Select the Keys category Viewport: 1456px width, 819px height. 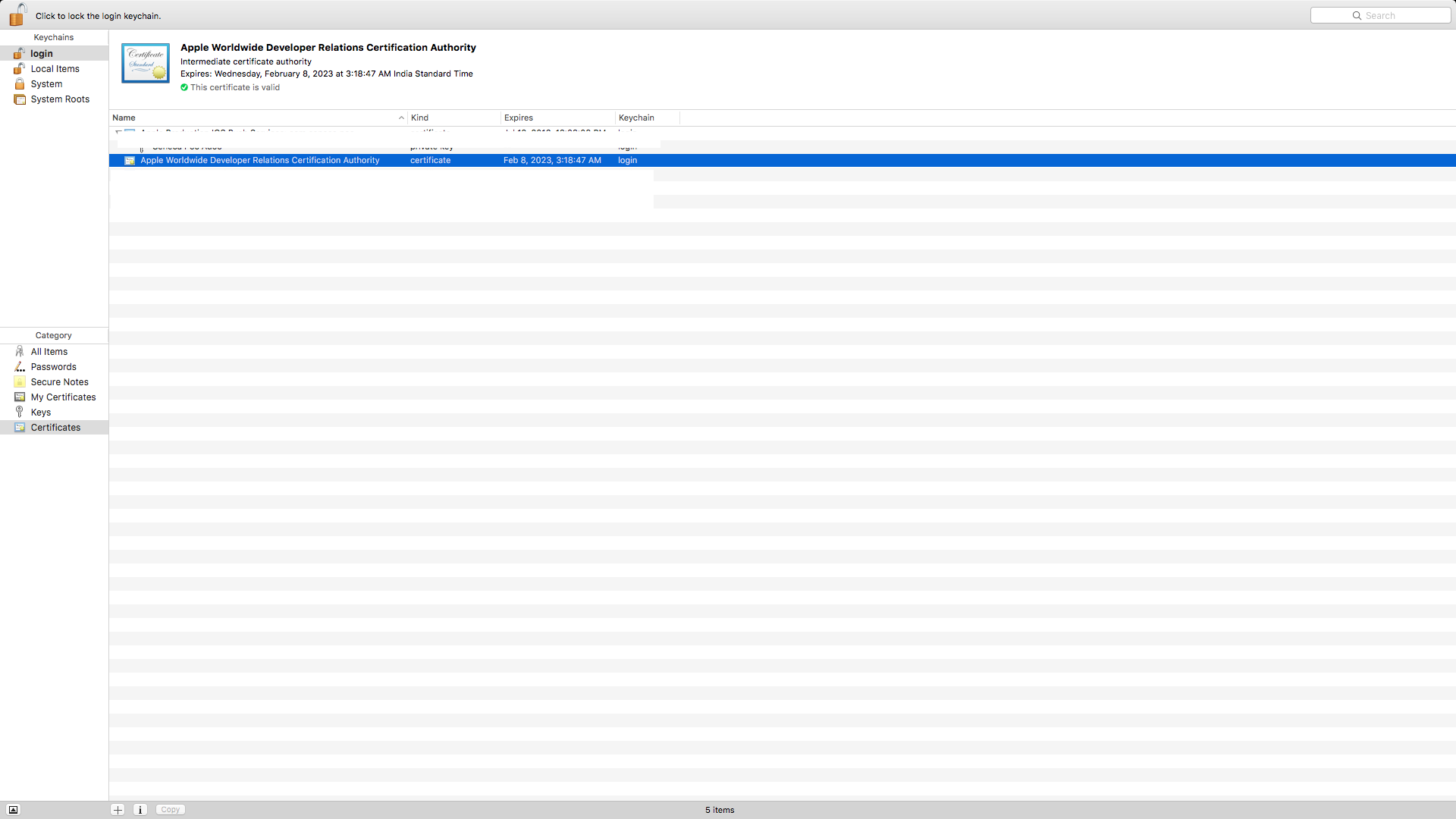tap(41, 413)
